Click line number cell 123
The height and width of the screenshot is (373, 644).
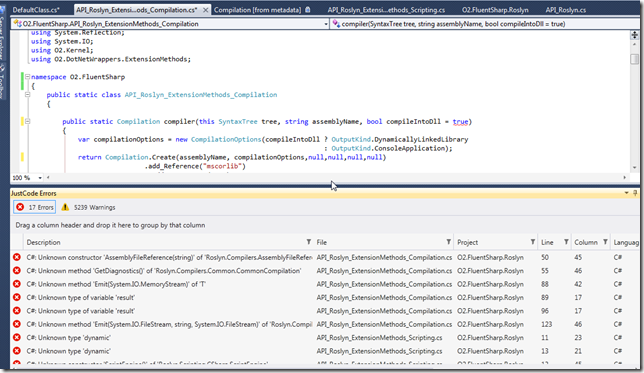[547, 324]
